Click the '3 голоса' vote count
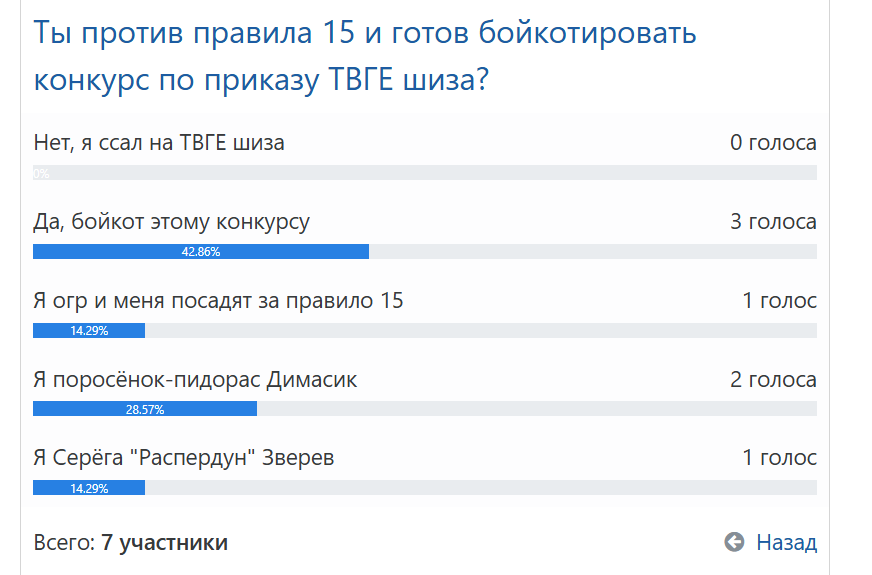This screenshot has height=575, width=872. [x=773, y=222]
